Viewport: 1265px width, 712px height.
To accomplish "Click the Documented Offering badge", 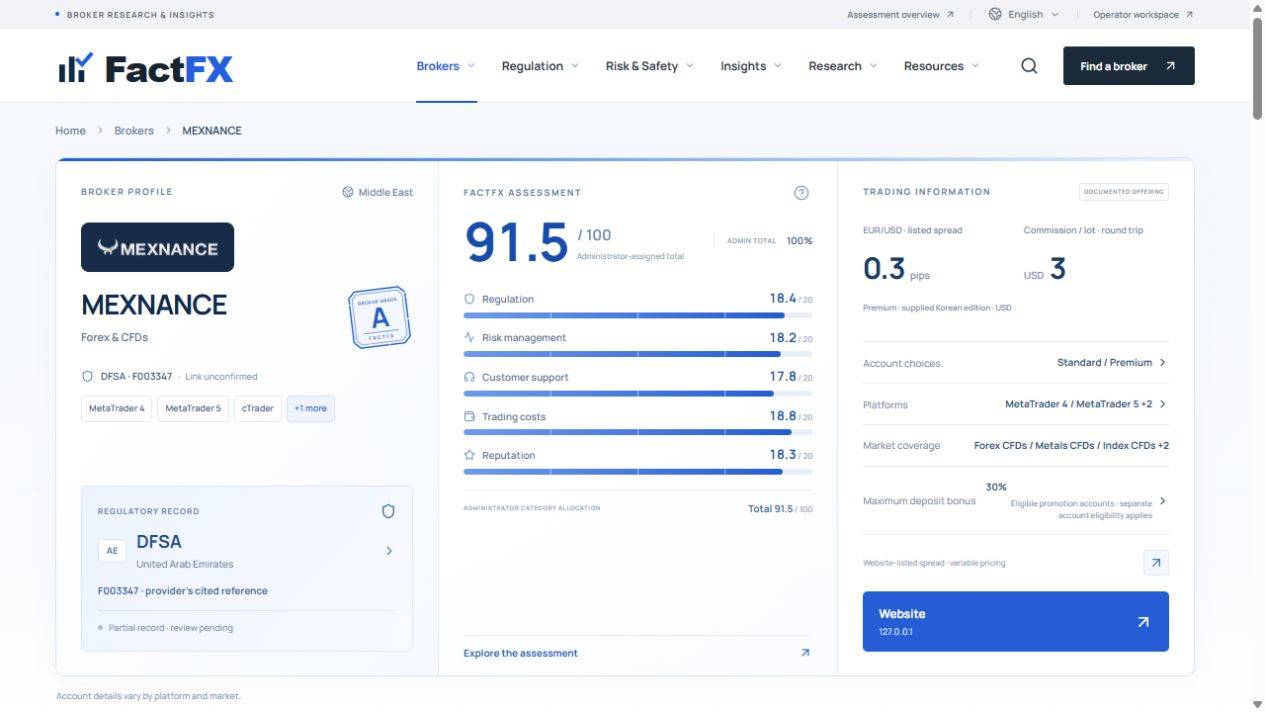I will (x=1124, y=192).
